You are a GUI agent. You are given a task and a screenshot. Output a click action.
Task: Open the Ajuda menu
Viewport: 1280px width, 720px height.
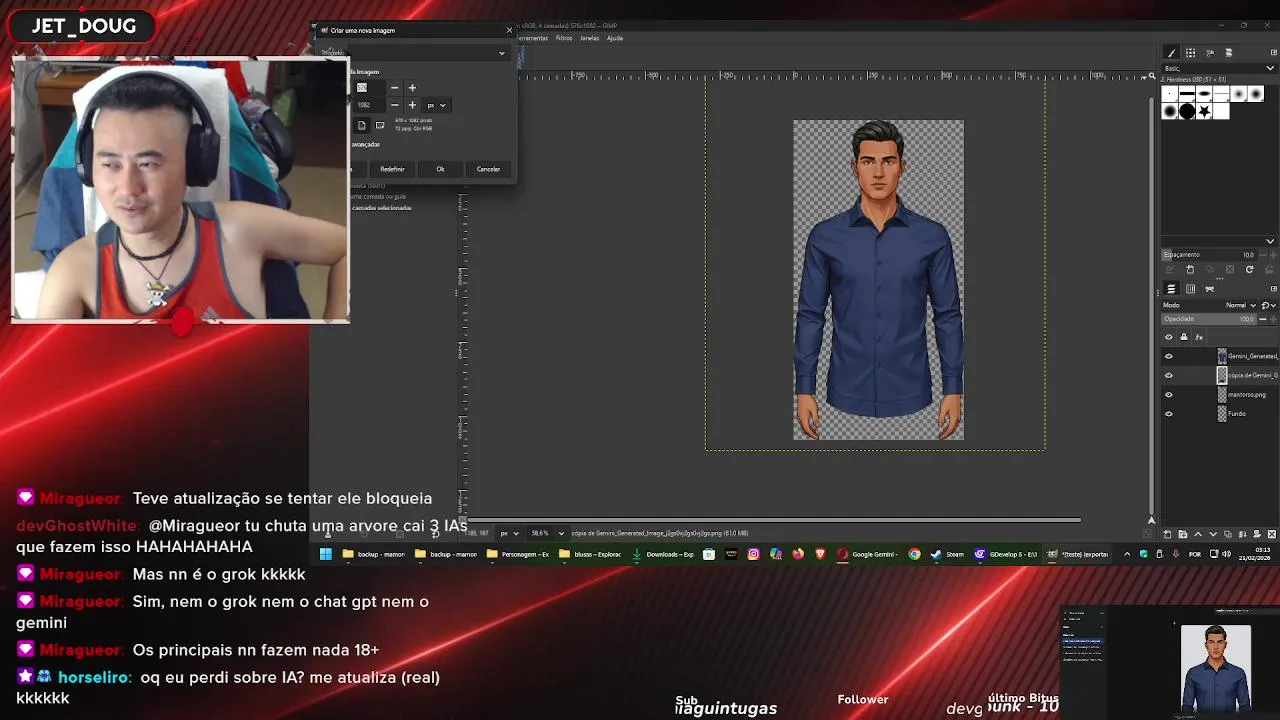(615, 38)
